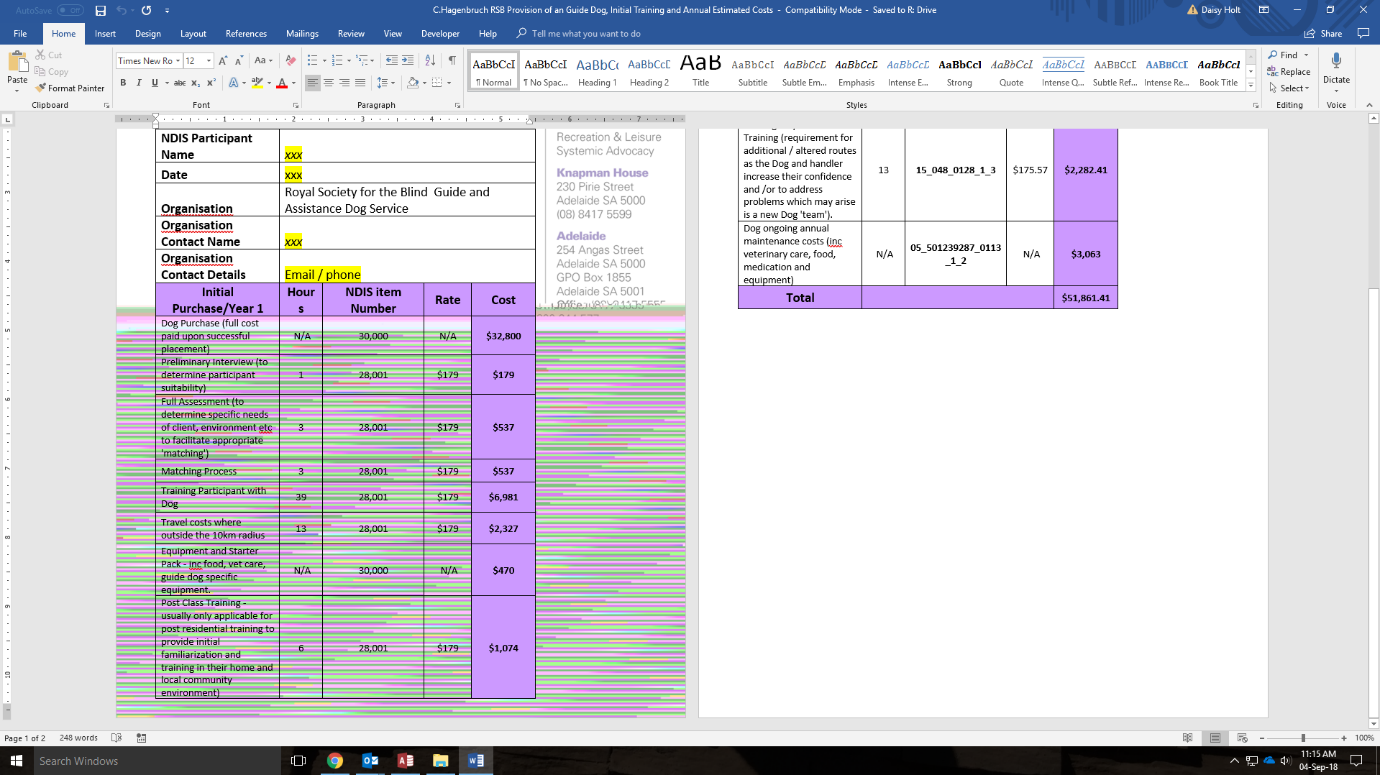Image resolution: width=1380 pixels, height=775 pixels.
Task: Go to the Mailings tab
Action: click(x=302, y=34)
